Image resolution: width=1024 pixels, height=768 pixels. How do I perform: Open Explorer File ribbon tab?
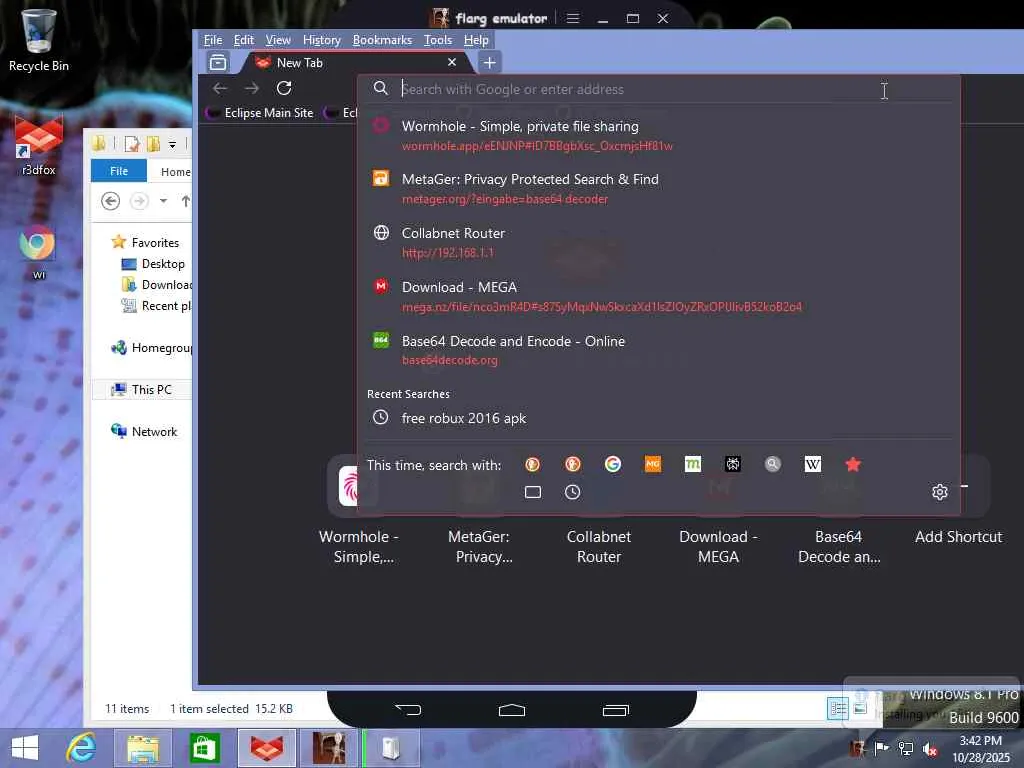(x=119, y=171)
